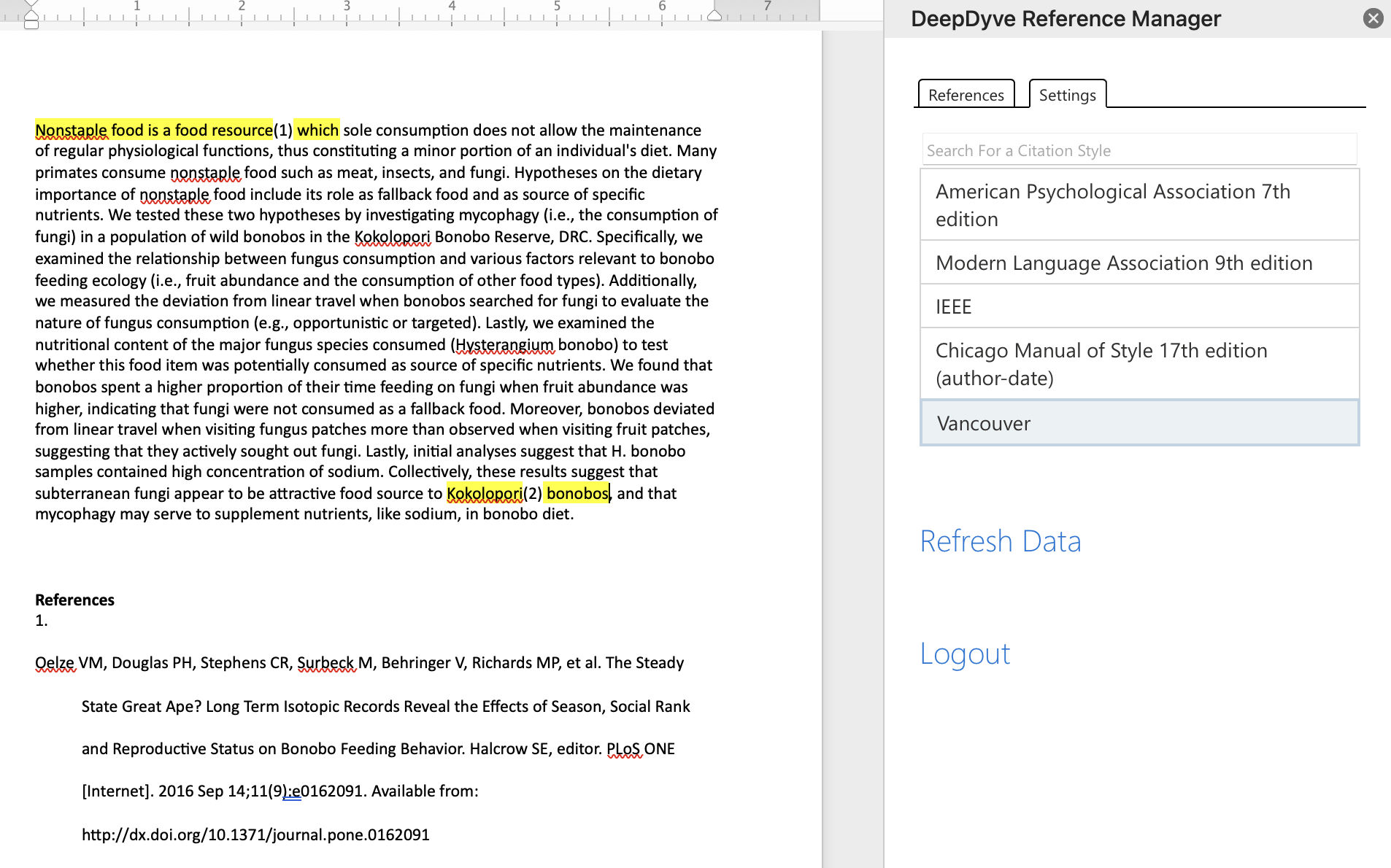The image size is (1391, 868).
Task: Click the Refresh Data link
Action: [1000, 541]
